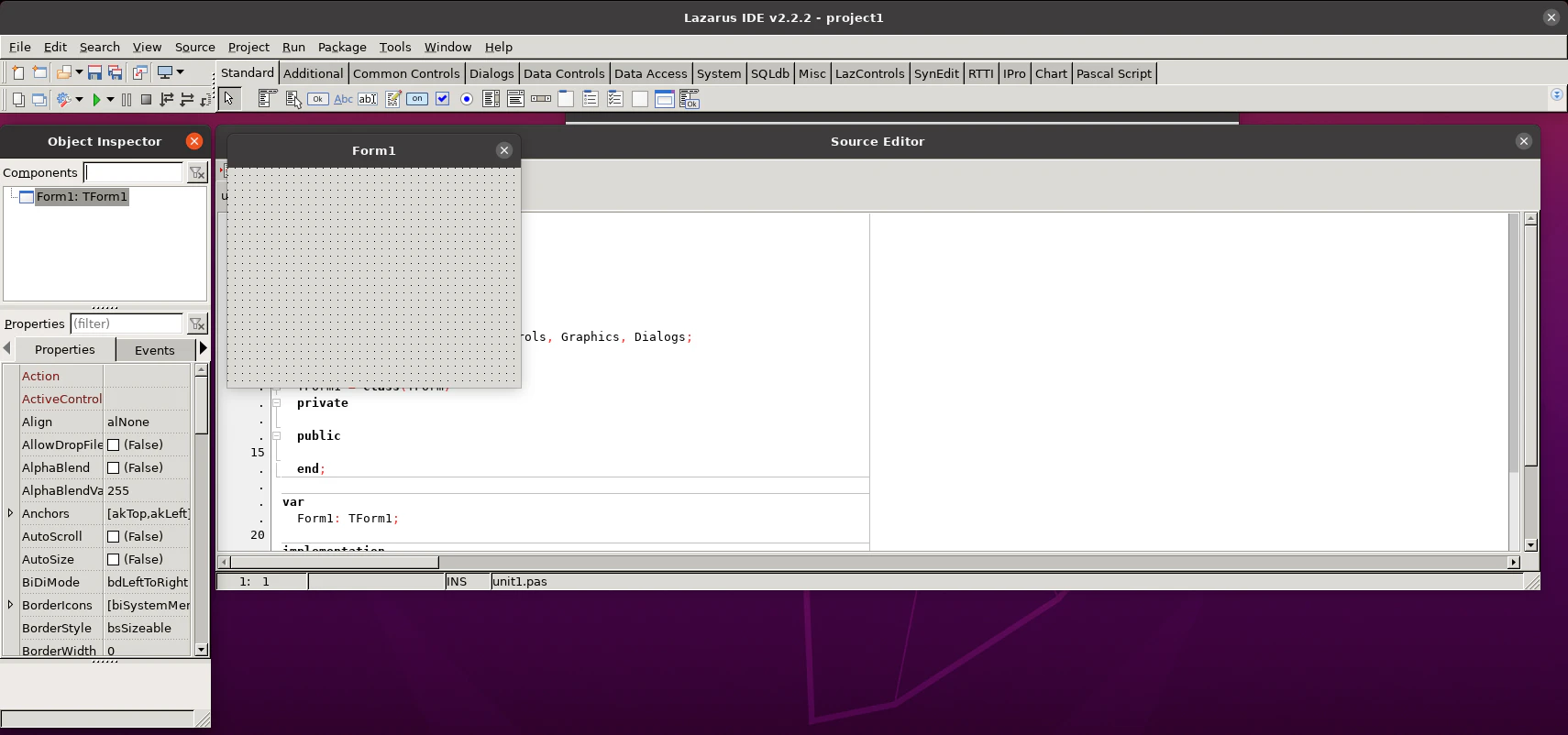
Task: Click the Components filter clear button
Action: 197,172
